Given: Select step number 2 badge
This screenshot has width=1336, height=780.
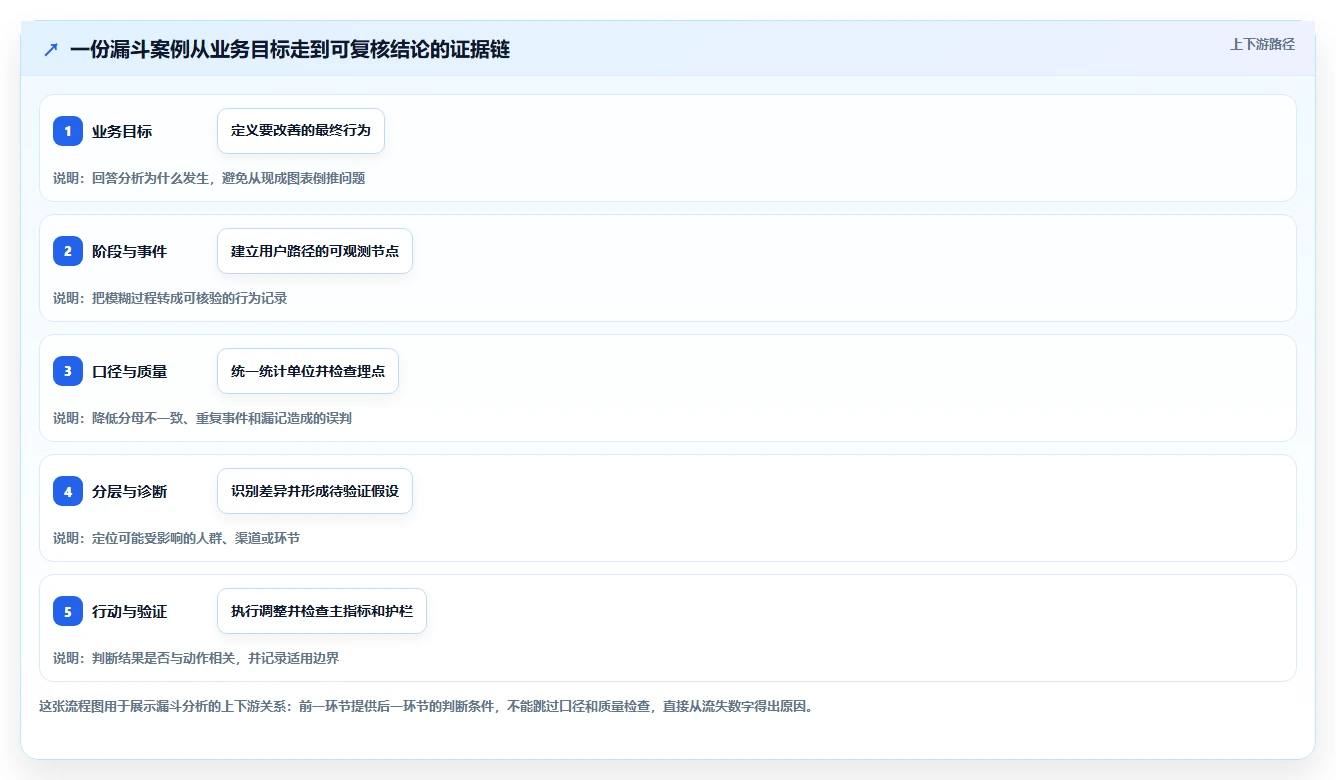Looking at the screenshot, I should [68, 251].
